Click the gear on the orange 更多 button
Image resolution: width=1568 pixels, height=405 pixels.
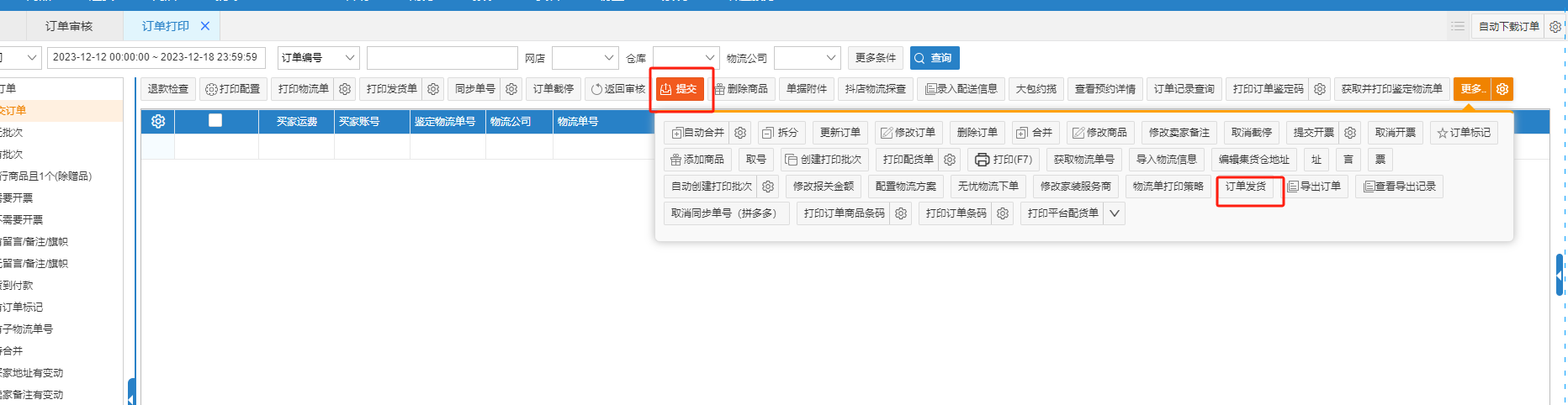tap(1502, 89)
